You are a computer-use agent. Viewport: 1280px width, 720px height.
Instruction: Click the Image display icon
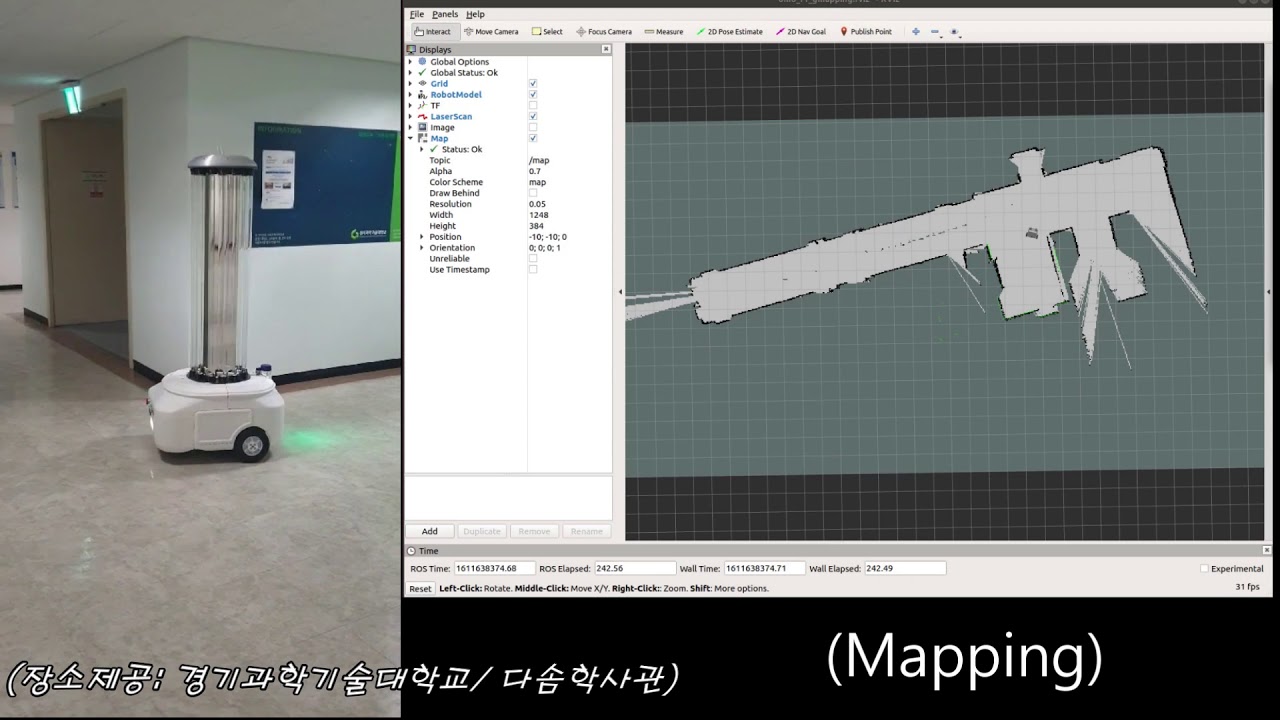[422, 127]
